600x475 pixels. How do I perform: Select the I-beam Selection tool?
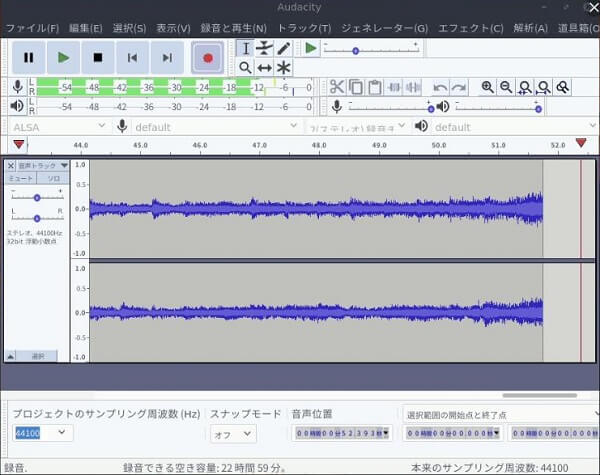pos(245,48)
